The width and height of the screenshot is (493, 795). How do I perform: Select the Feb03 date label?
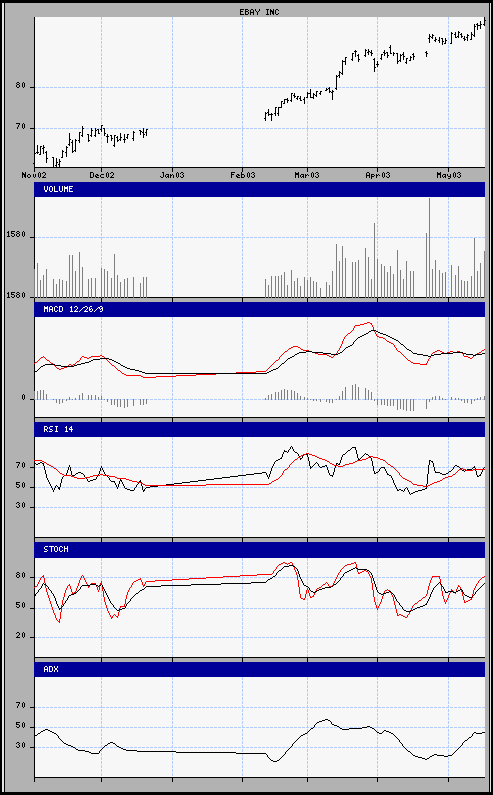[242, 175]
